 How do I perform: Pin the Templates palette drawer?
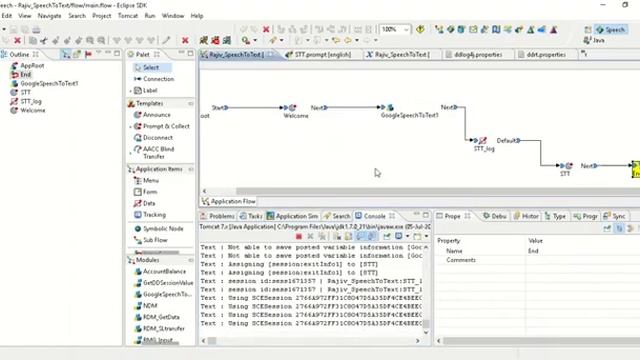click(x=191, y=104)
